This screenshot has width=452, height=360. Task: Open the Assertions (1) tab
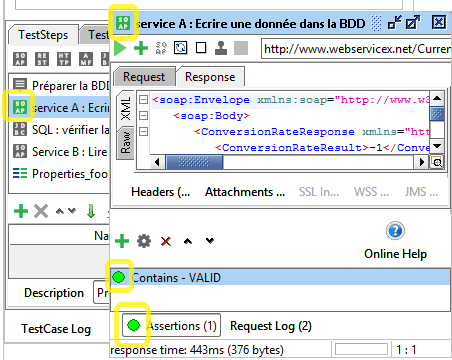pos(171,326)
